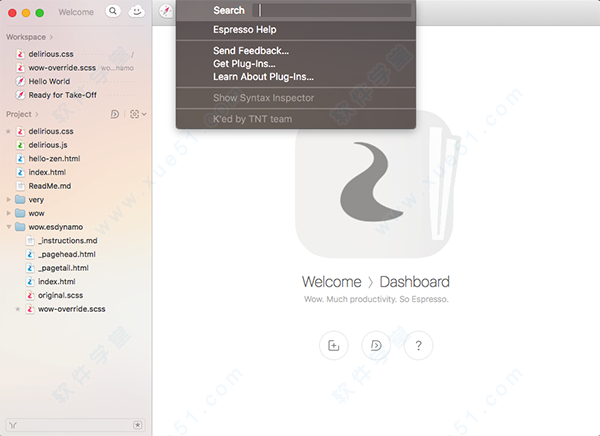Click the sidebar filter input field

[x=75, y=425]
